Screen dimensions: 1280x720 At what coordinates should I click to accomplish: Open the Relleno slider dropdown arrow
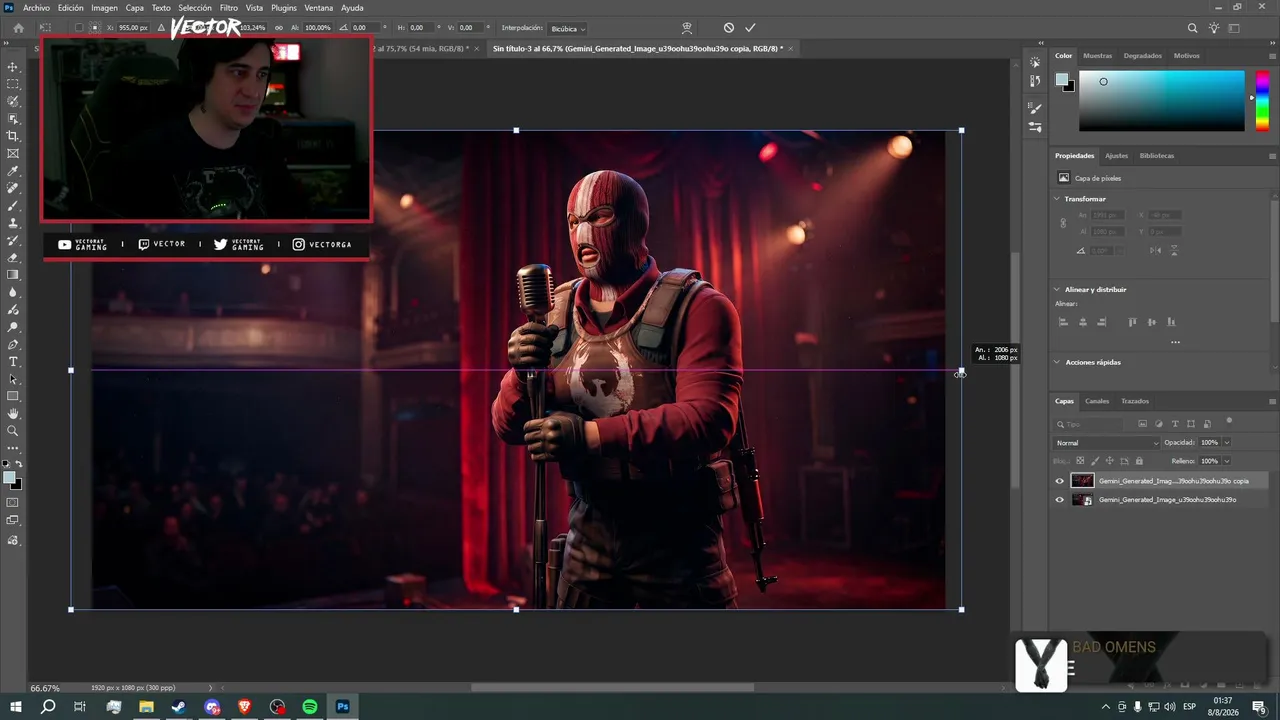click(x=1227, y=461)
